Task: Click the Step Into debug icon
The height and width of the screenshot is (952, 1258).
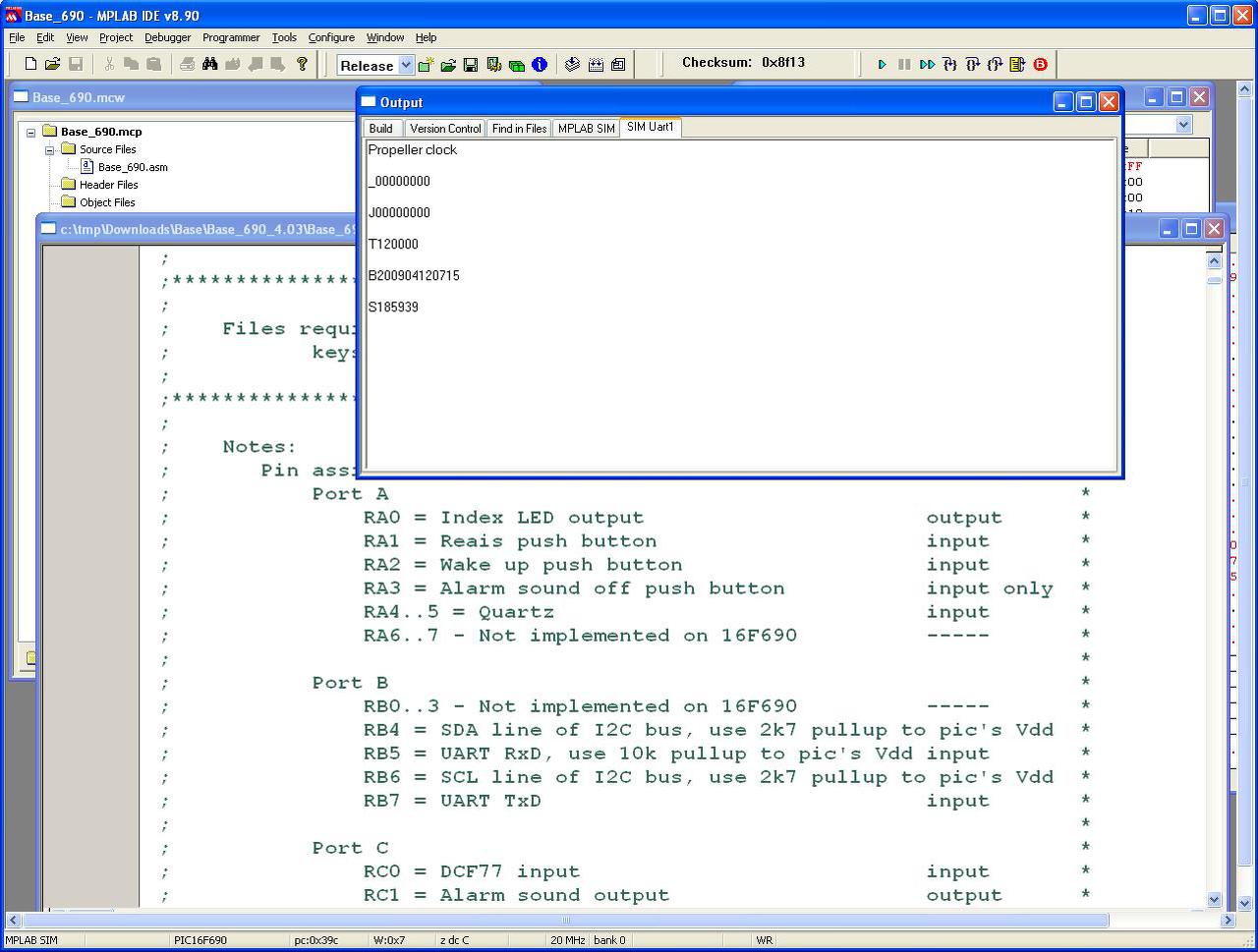Action: (949, 64)
